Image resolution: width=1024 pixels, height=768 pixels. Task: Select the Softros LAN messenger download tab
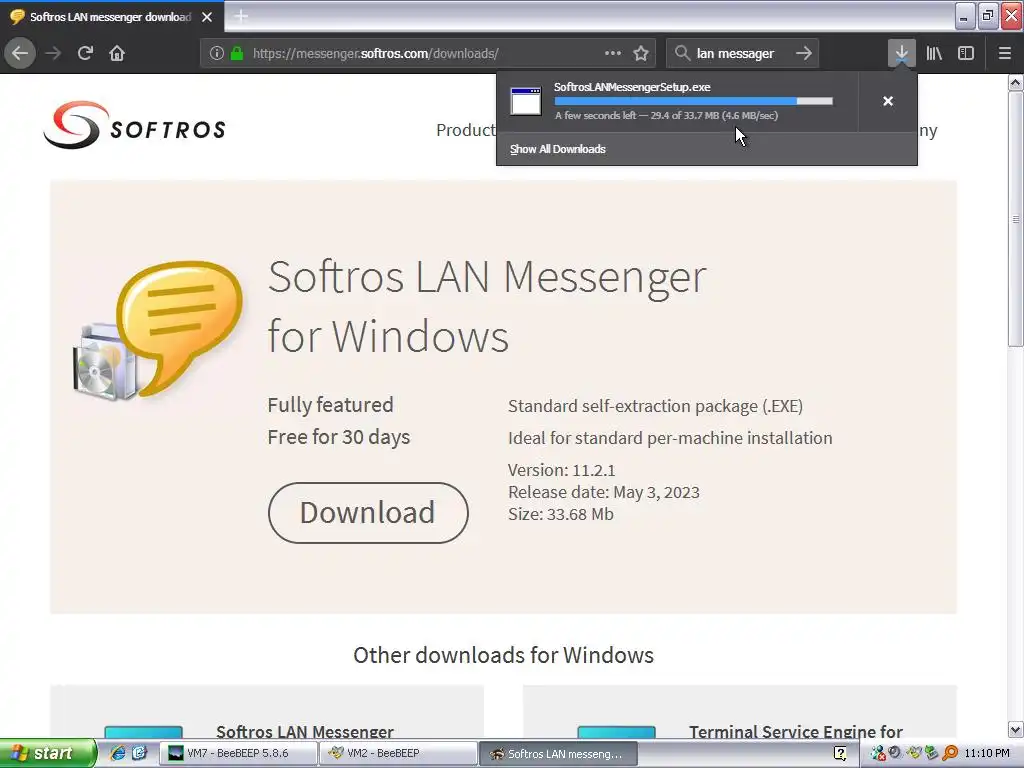(x=112, y=17)
